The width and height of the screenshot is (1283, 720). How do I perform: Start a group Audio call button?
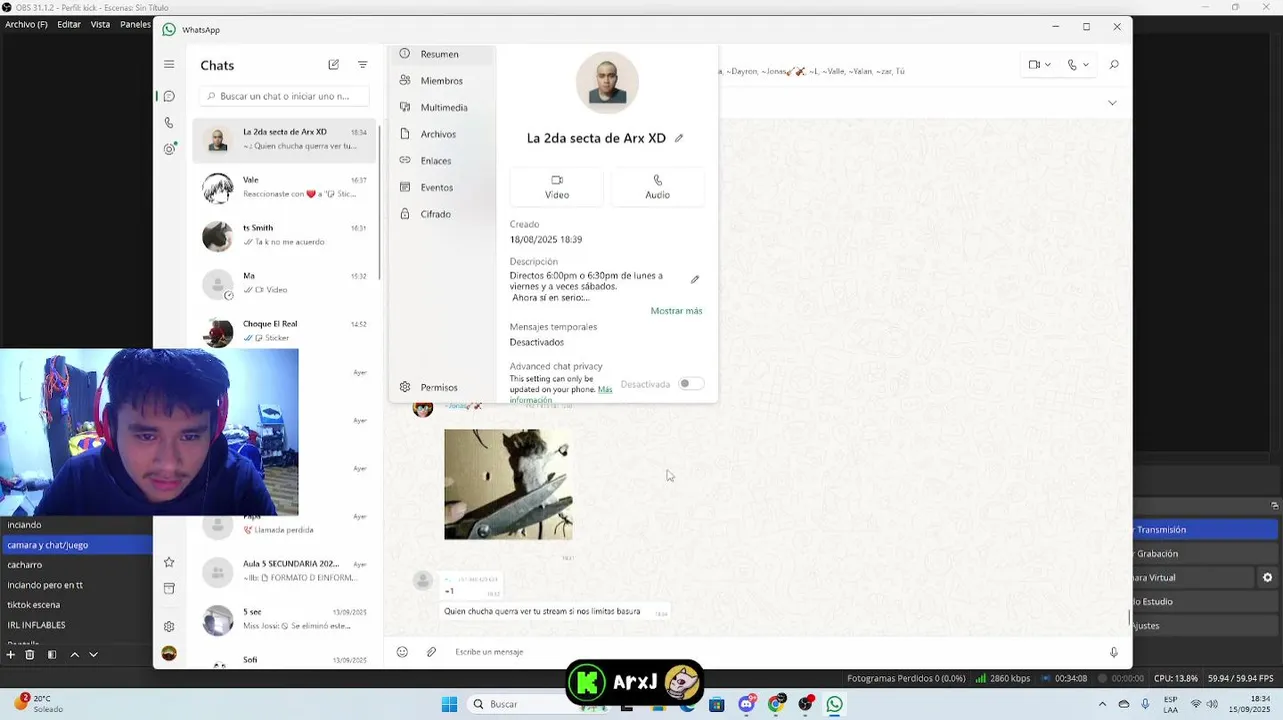click(x=657, y=187)
